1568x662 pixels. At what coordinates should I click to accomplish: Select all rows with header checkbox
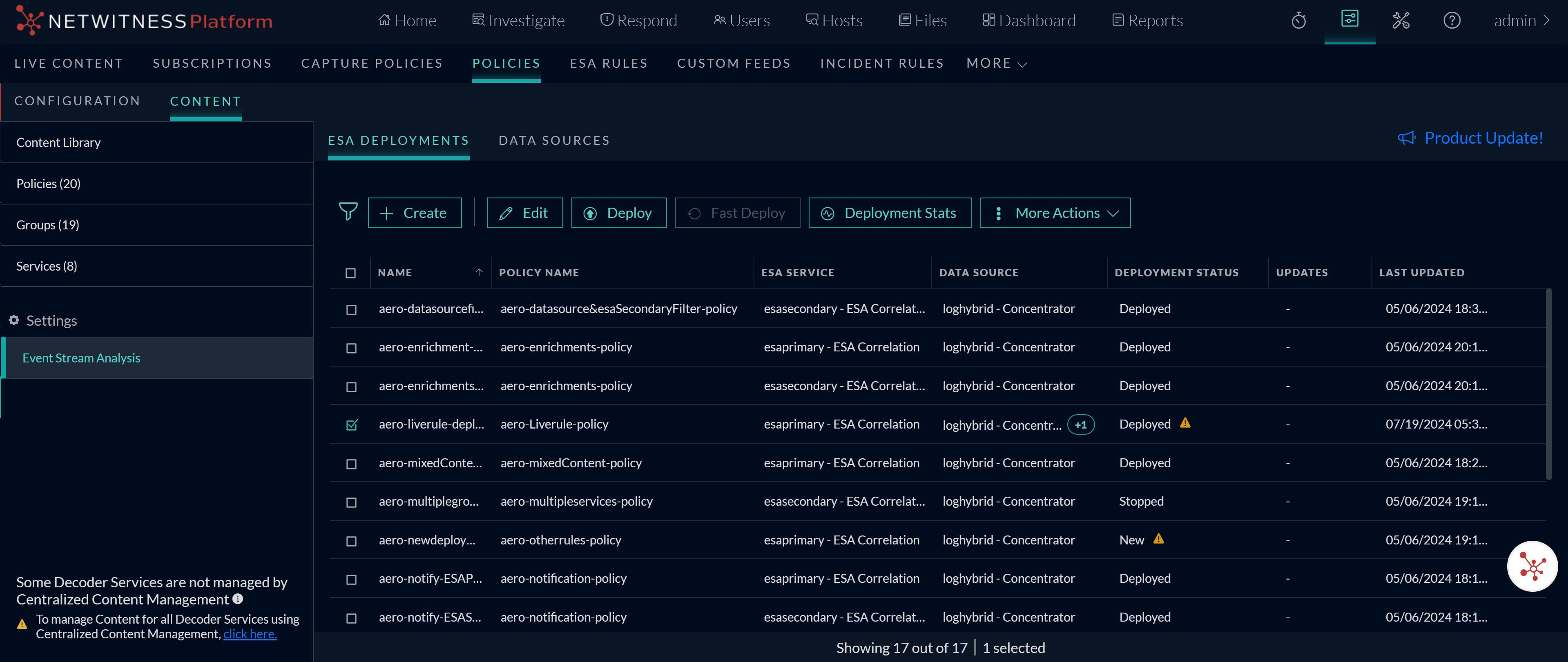coord(350,273)
